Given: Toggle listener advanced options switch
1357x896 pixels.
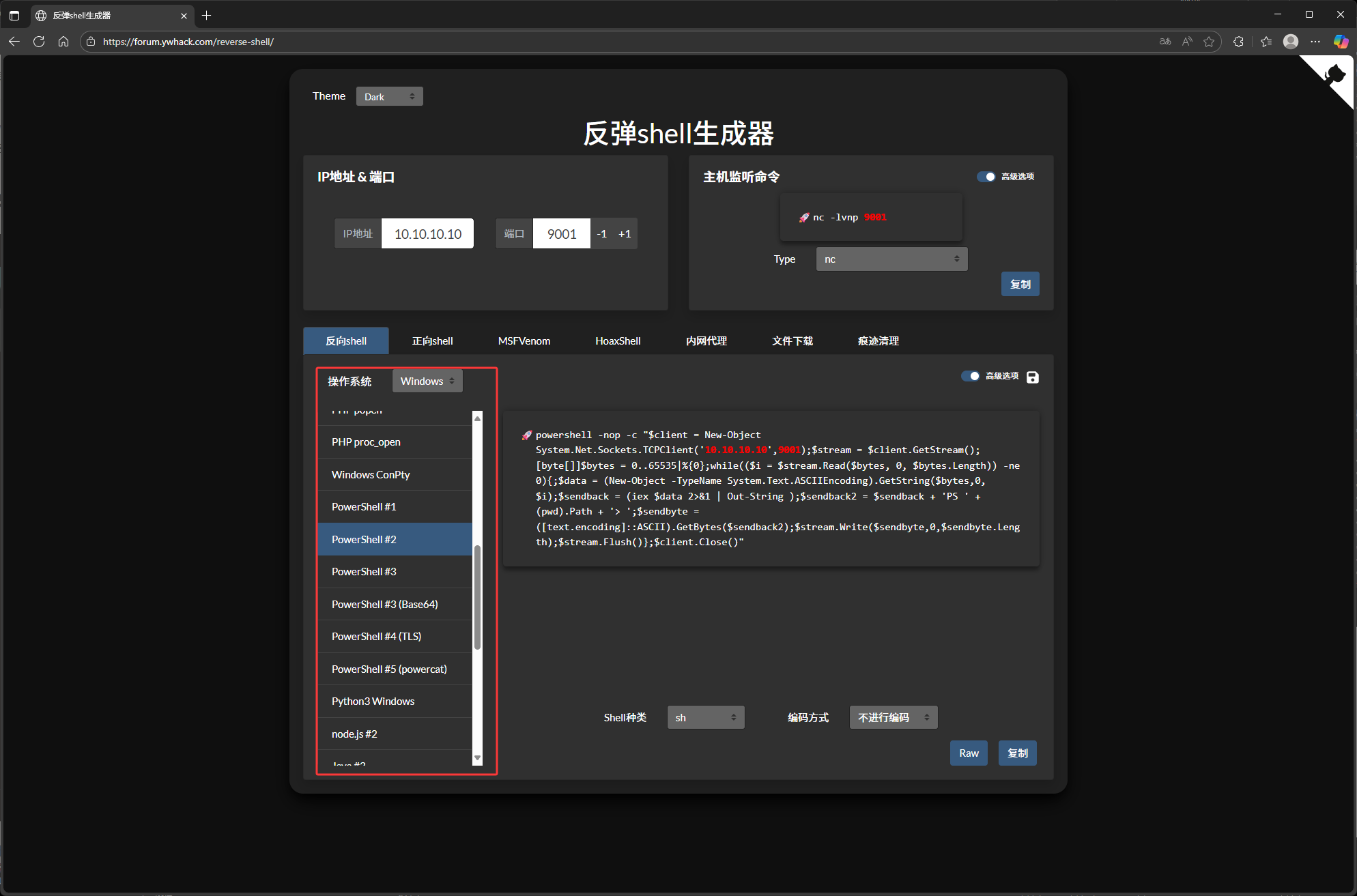Looking at the screenshot, I should pos(986,177).
